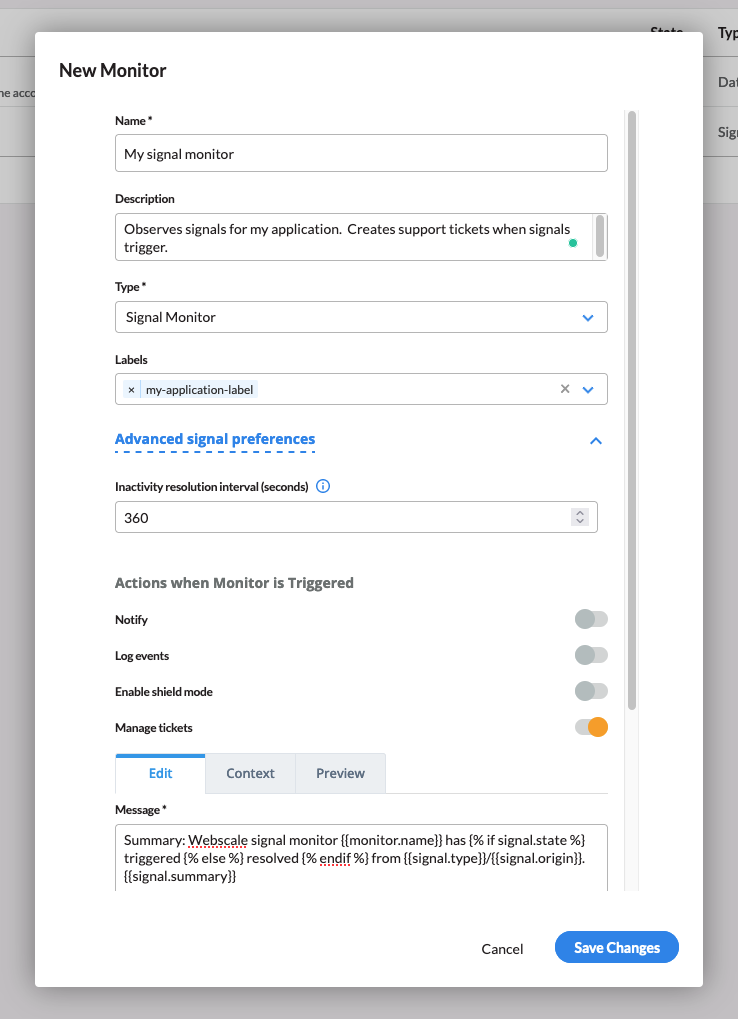Open the Preview tab
The height and width of the screenshot is (1019, 738).
coord(340,773)
